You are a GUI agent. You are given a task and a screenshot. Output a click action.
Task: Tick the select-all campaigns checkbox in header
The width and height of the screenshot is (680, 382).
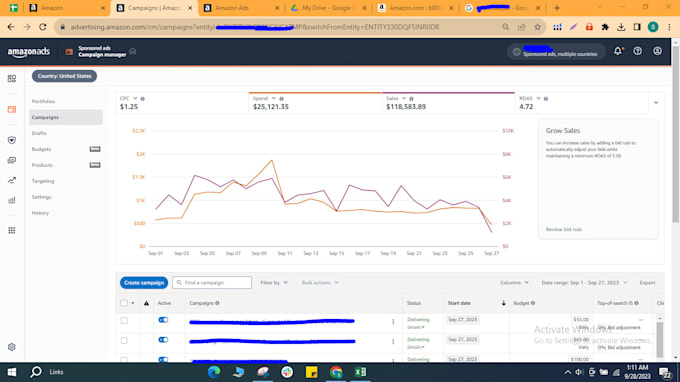pos(124,303)
